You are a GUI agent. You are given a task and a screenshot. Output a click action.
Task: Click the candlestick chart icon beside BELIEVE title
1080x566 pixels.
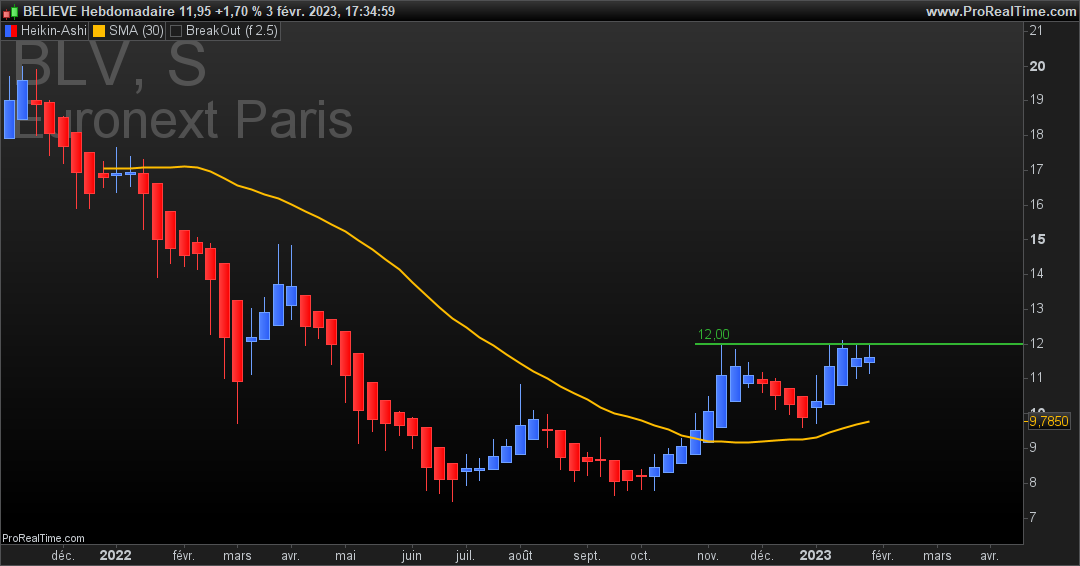pyautogui.click(x=10, y=11)
